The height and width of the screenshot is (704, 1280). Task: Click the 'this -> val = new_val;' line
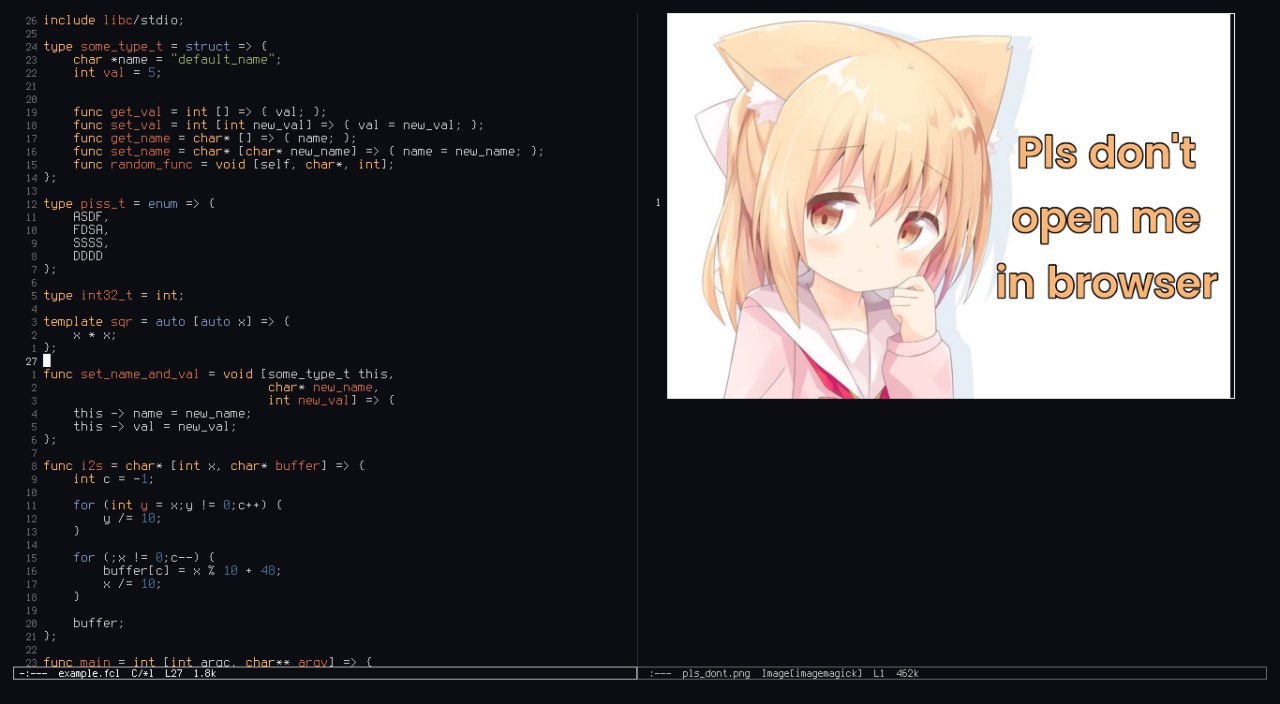pos(155,426)
